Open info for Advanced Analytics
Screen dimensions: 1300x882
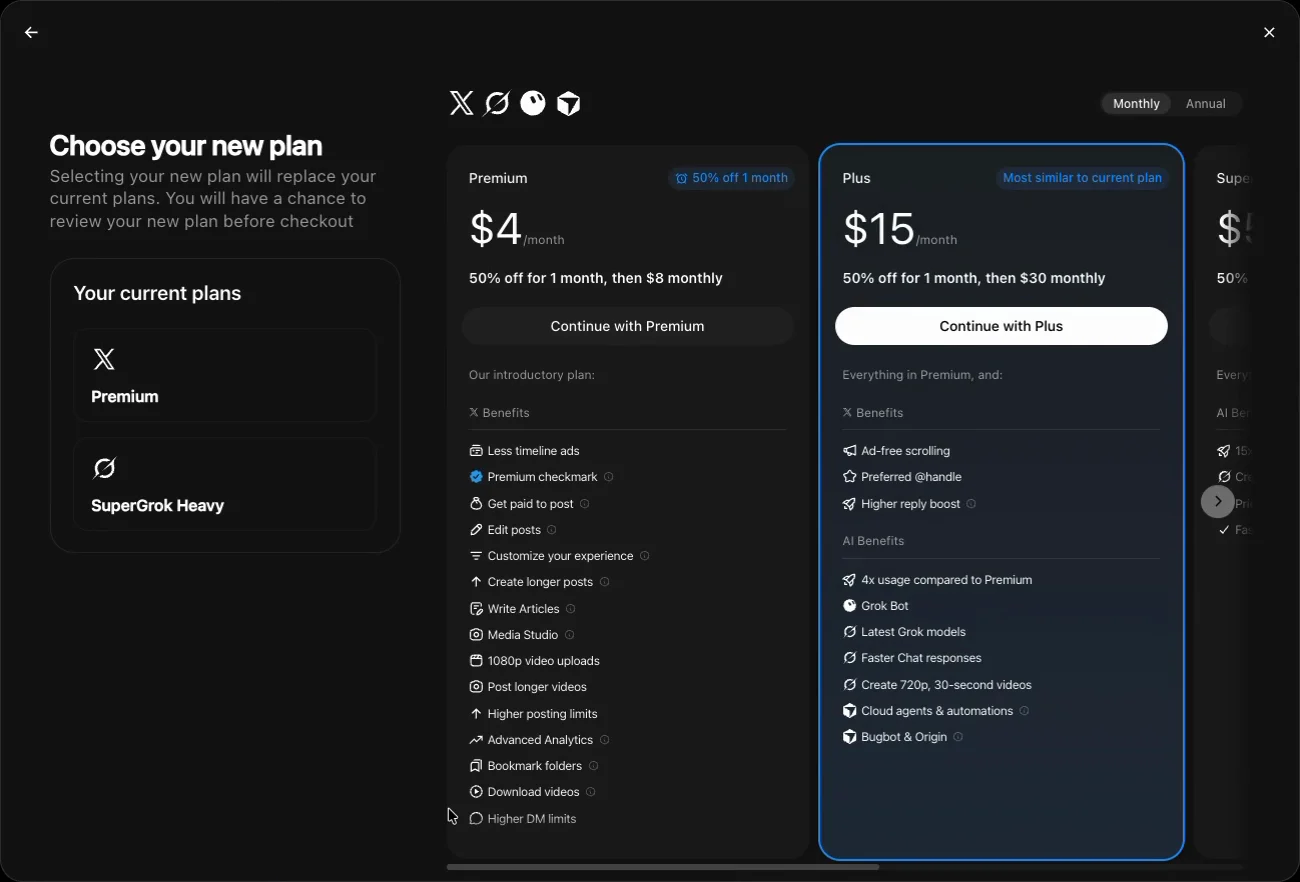click(x=605, y=740)
